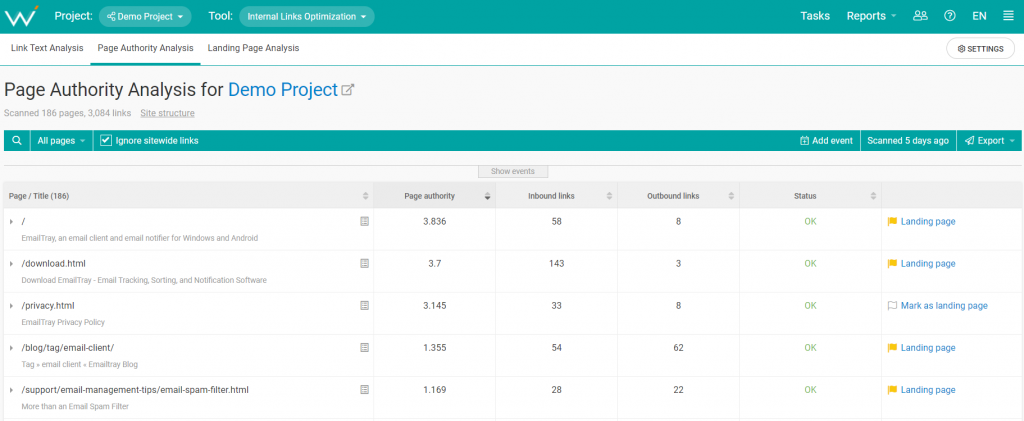
Task: Open the help question mark icon
Action: click(x=950, y=16)
